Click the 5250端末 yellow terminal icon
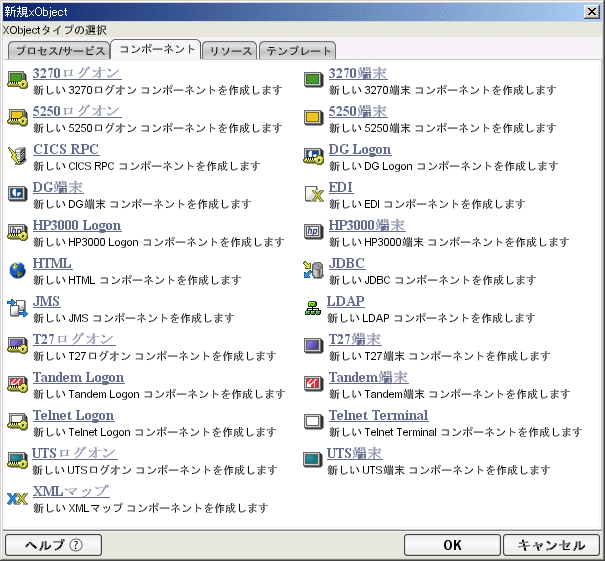This screenshot has height=561, width=605. click(313, 117)
